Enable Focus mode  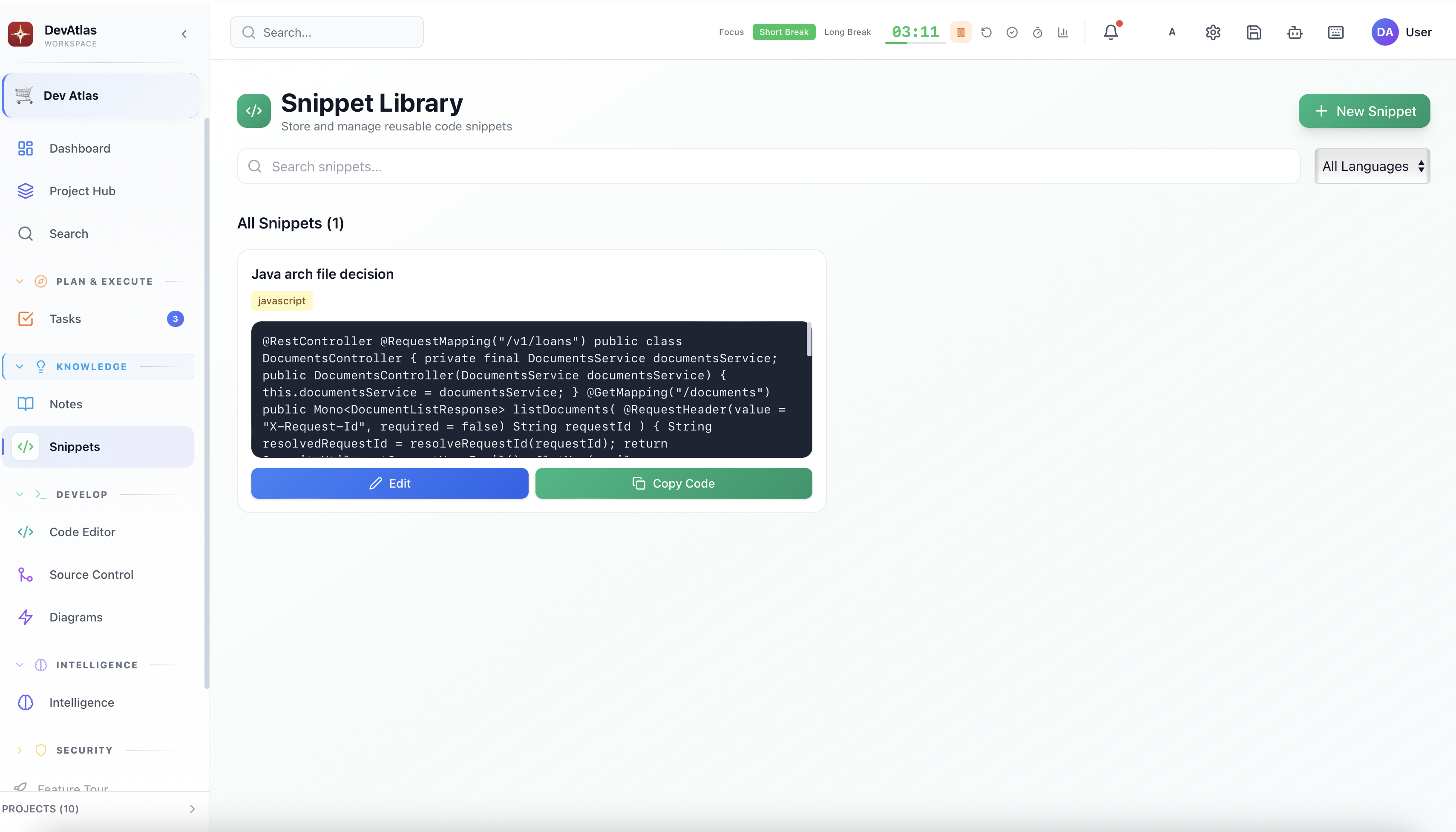pyautogui.click(x=731, y=32)
